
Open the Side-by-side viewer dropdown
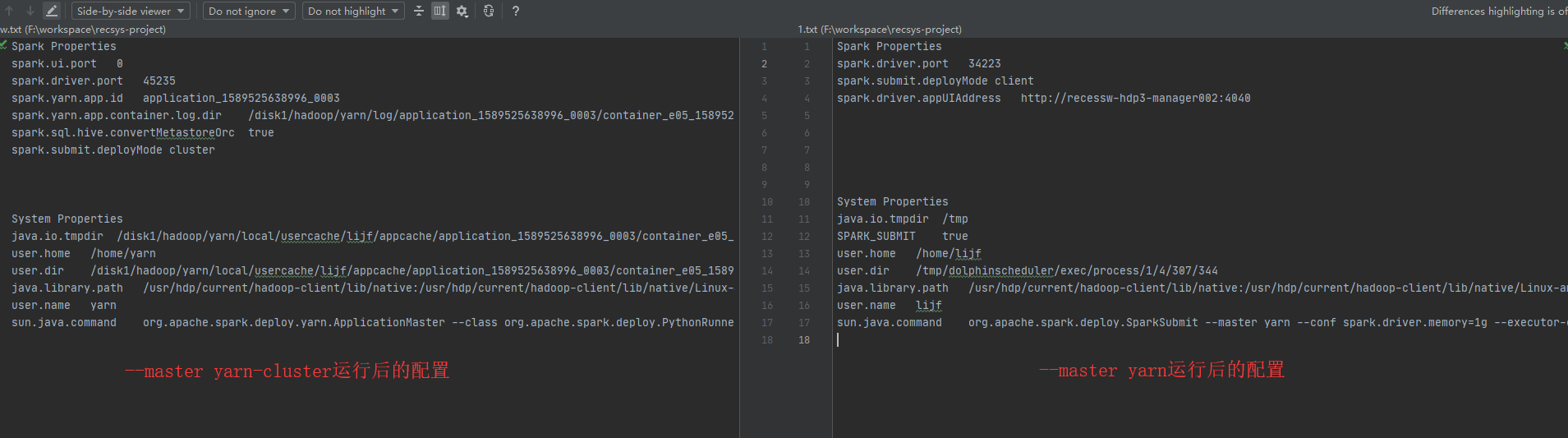tap(131, 11)
